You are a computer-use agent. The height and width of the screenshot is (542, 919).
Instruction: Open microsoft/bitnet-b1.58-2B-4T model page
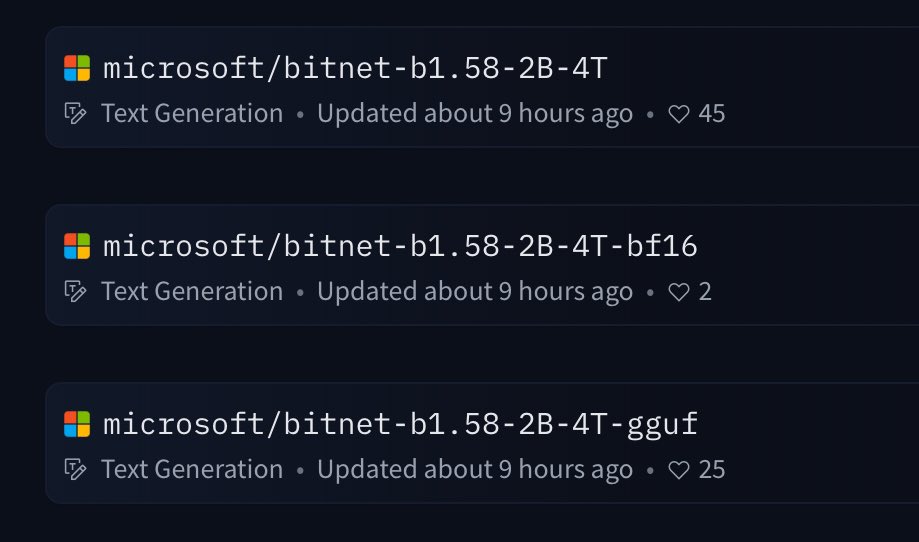pyautogui.click(x=355, y=68)
